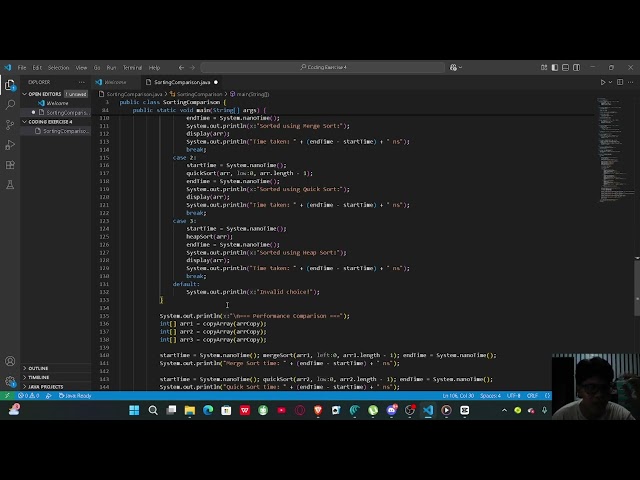Click main(String[]) breadcrumb segment
This screenshot has height=480, width=640.
249,94
